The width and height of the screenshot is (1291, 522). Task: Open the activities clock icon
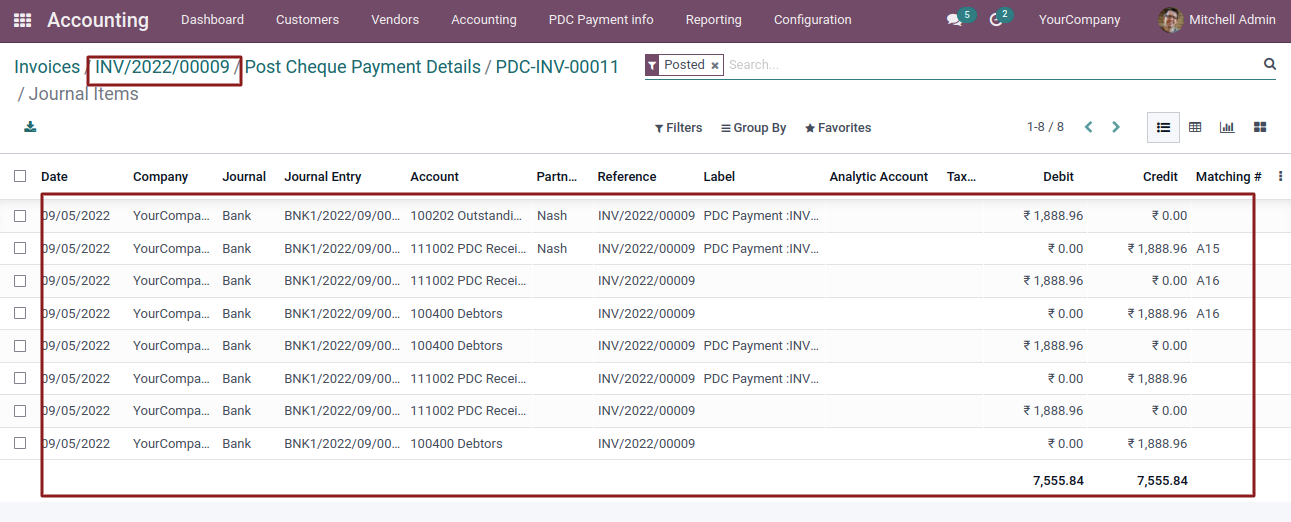tap(995, 20)
